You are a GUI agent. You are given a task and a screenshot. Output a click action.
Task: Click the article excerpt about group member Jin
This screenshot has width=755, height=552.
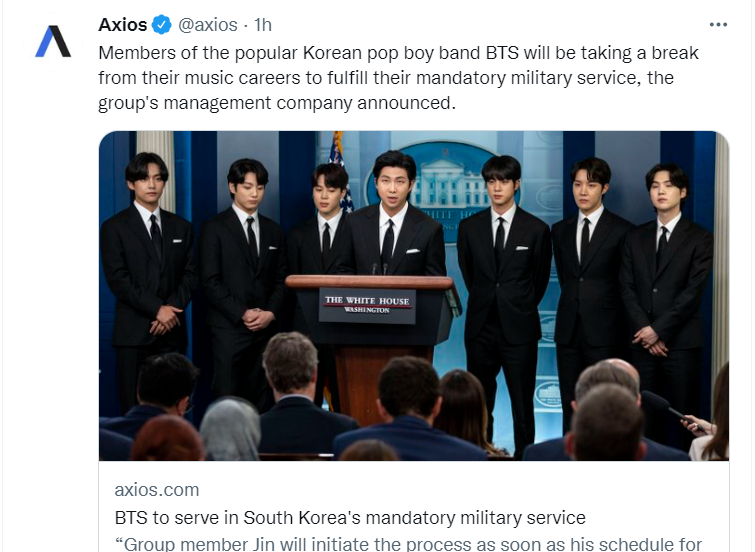(408, 544)
